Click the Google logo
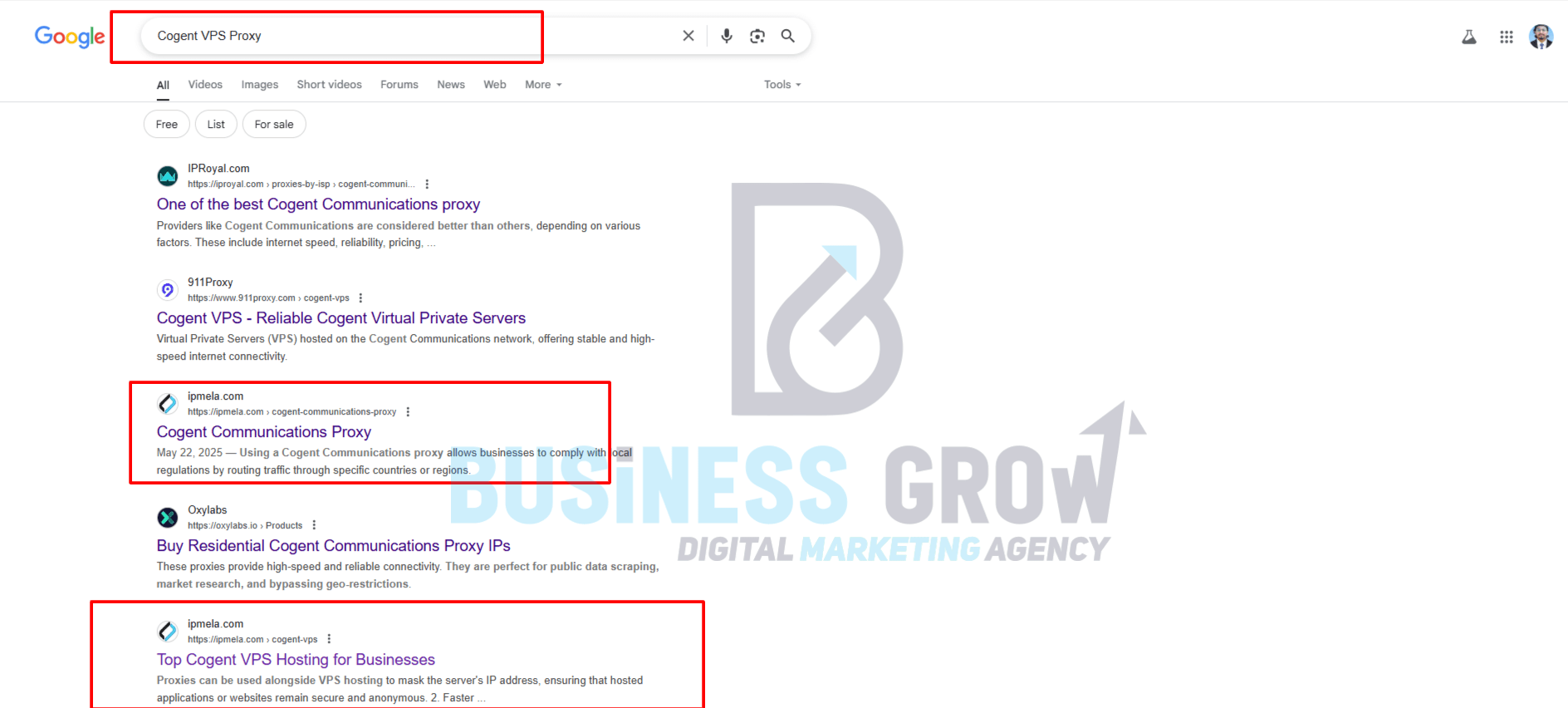 (70, 37)
